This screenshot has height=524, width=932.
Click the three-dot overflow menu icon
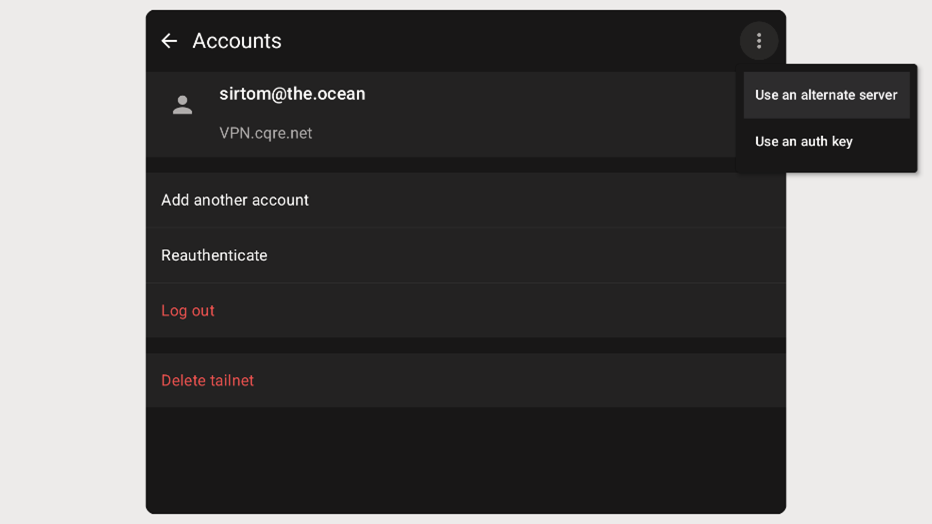click(759, 41)
